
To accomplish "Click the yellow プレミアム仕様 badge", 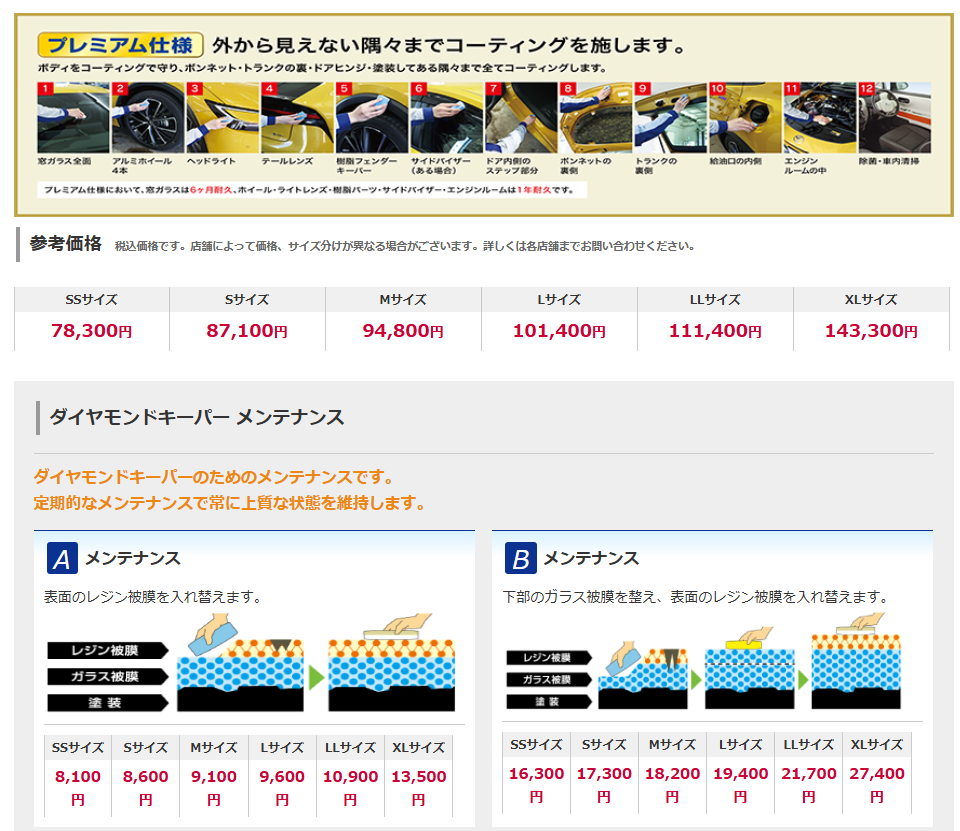I will coord(120,45).
